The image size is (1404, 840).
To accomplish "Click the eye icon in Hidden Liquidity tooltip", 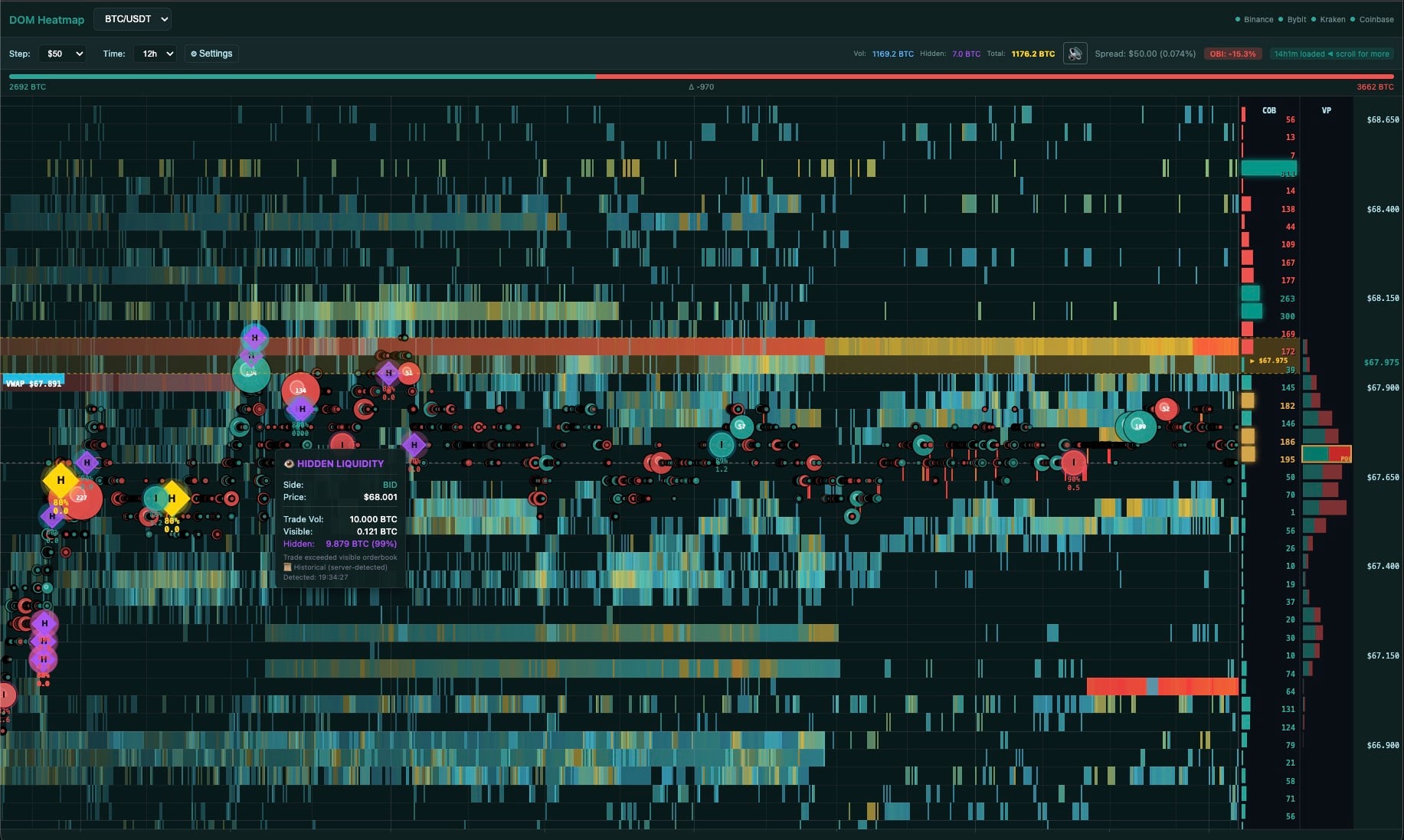I will [x=289, y=464].
